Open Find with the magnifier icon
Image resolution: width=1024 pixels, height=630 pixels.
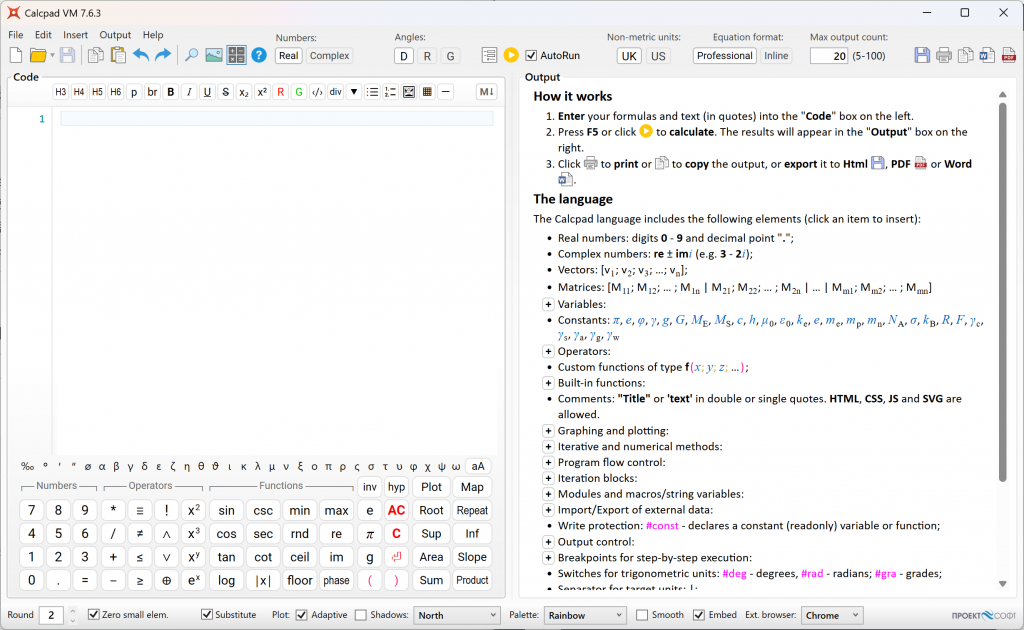click(x=191, y=55)
